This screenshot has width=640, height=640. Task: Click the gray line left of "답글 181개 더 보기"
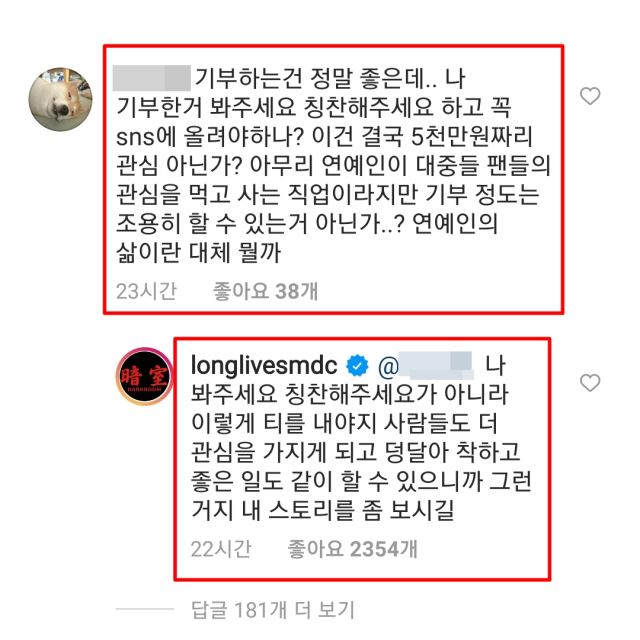pyautogui.click(x=144, y=609)
